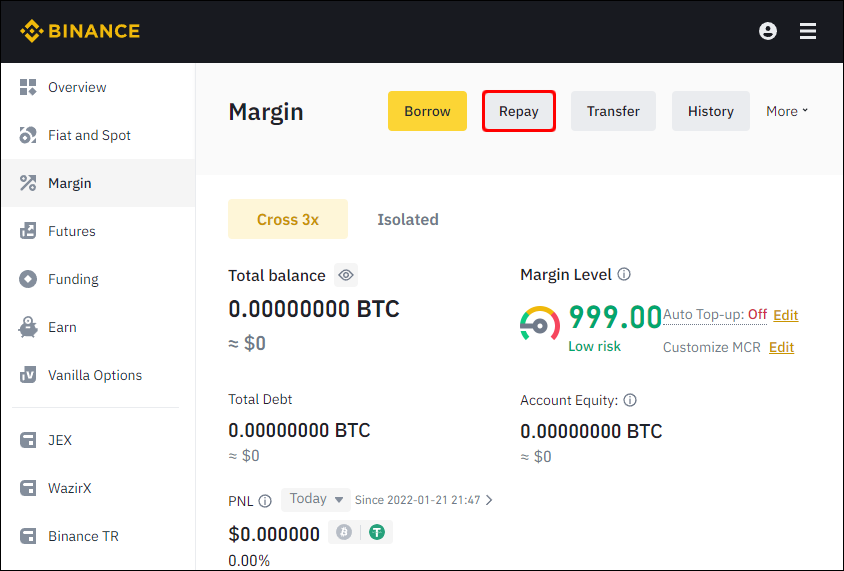Click the Vanilla Options sidebar icon
Viewport: 844px width, 571px height.
[28, 375]
